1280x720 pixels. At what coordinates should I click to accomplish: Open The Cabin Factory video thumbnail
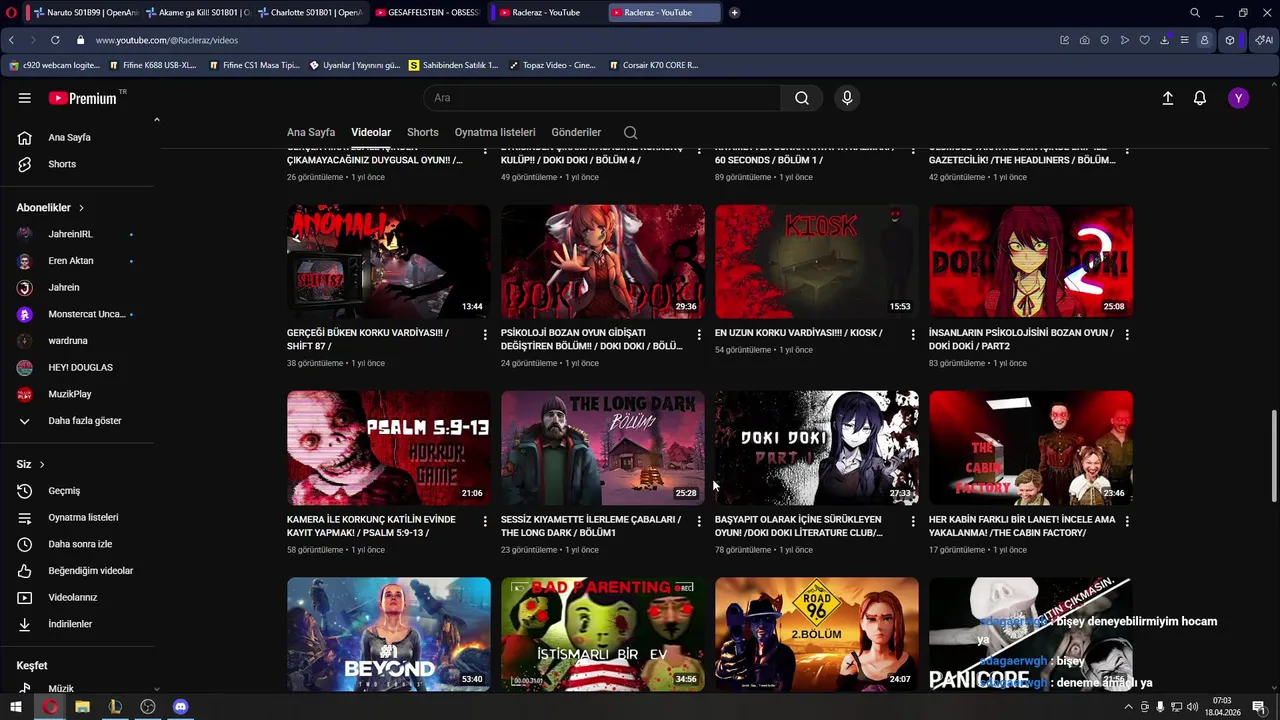(1031, 447)
